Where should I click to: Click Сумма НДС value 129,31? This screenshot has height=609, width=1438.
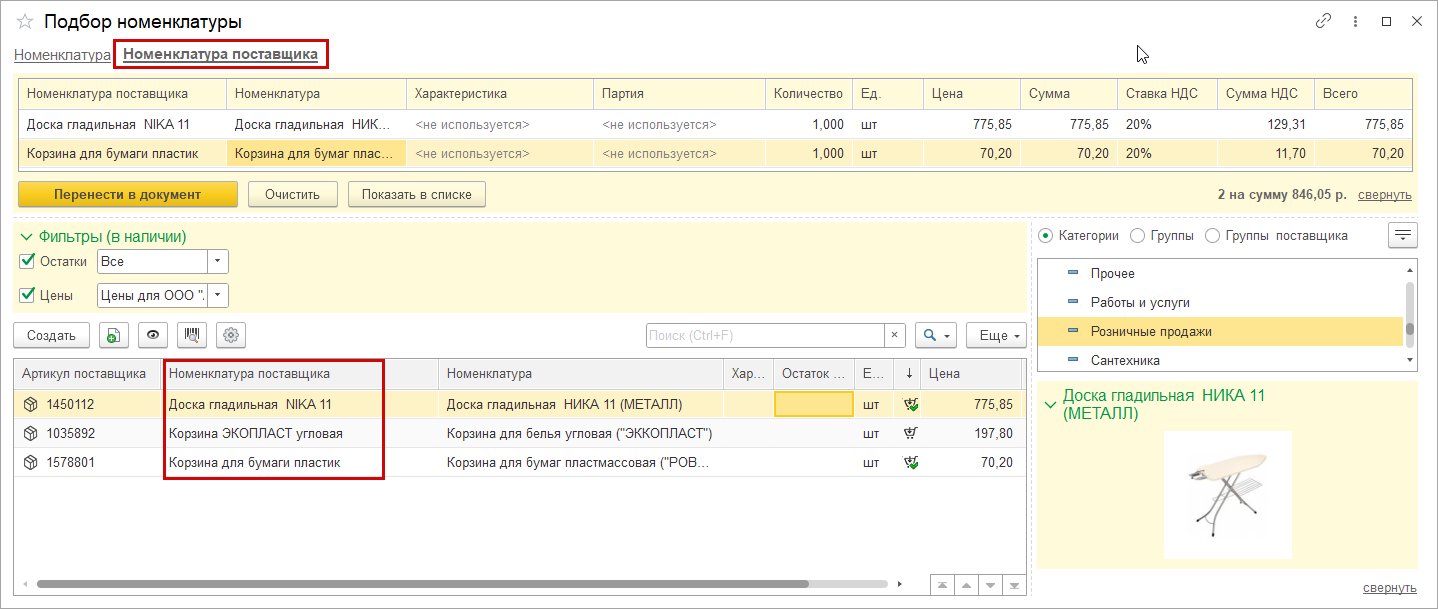click(x=1285, y=125)
